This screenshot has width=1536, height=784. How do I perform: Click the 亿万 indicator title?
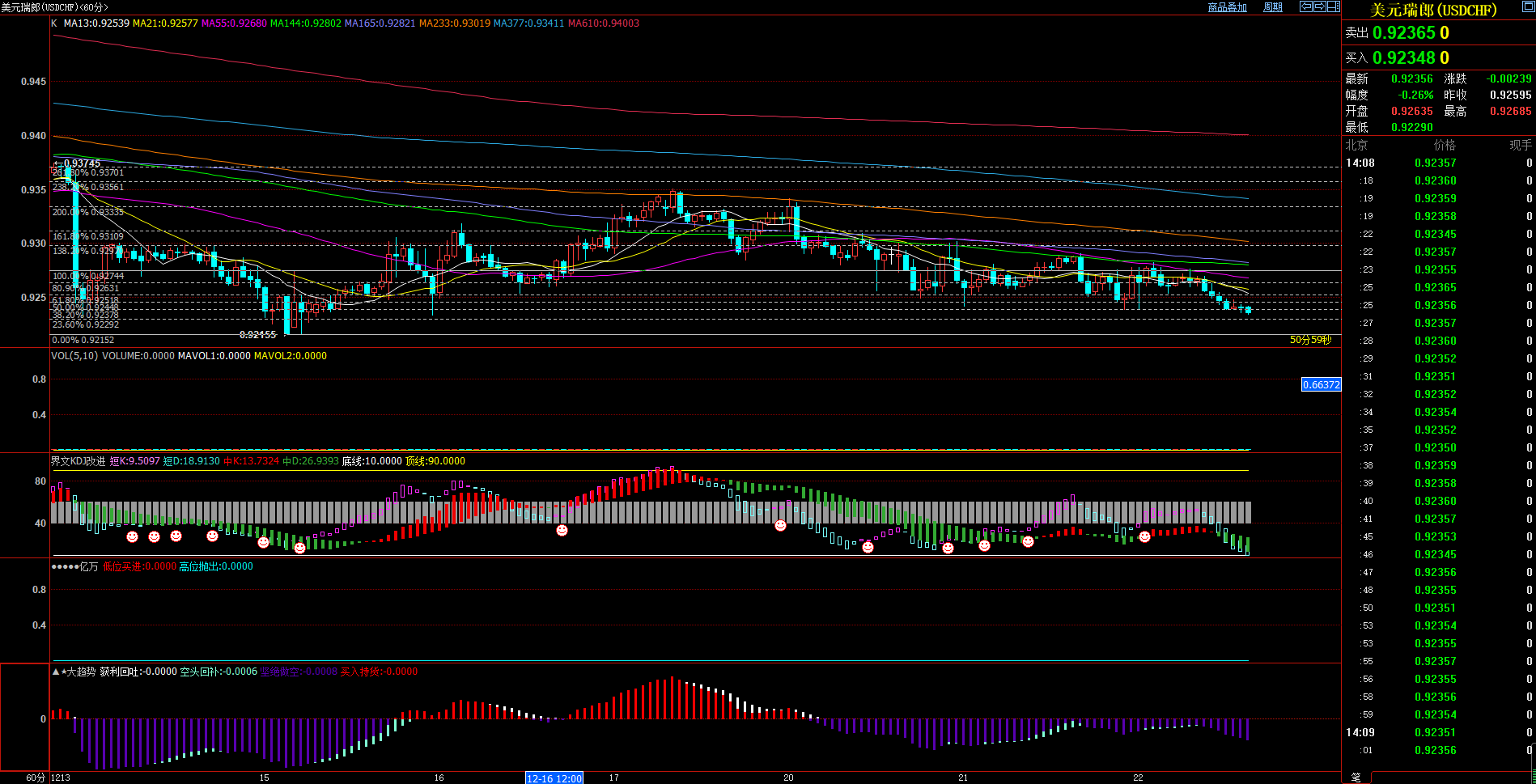pyautogui.click(x=89, y=566)
